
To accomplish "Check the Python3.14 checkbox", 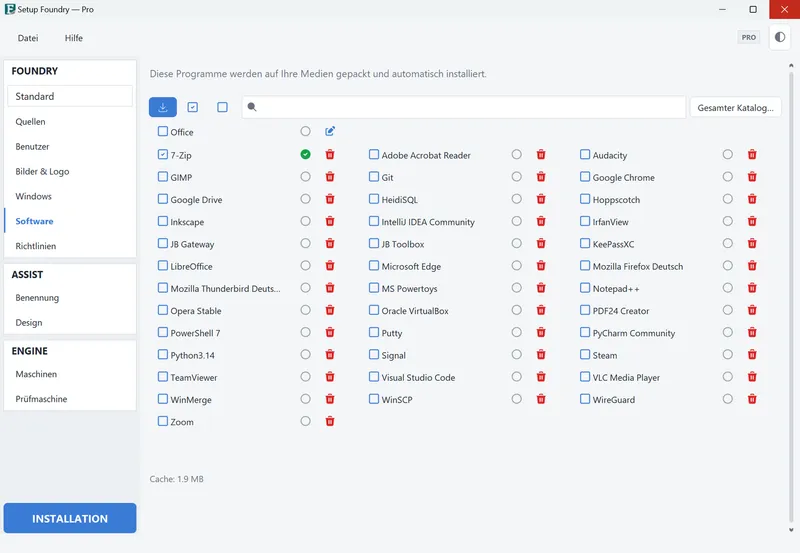I will pyautogui.click(x=163, y=354).
